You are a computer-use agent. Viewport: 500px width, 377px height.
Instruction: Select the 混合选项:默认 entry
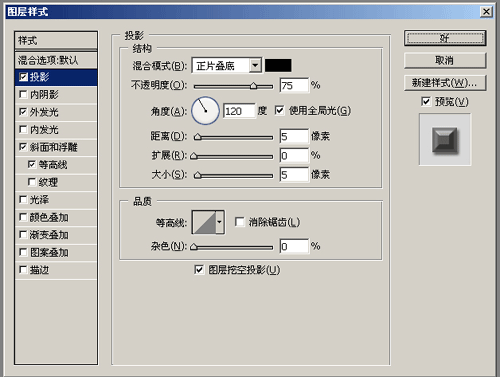[56, 60]
